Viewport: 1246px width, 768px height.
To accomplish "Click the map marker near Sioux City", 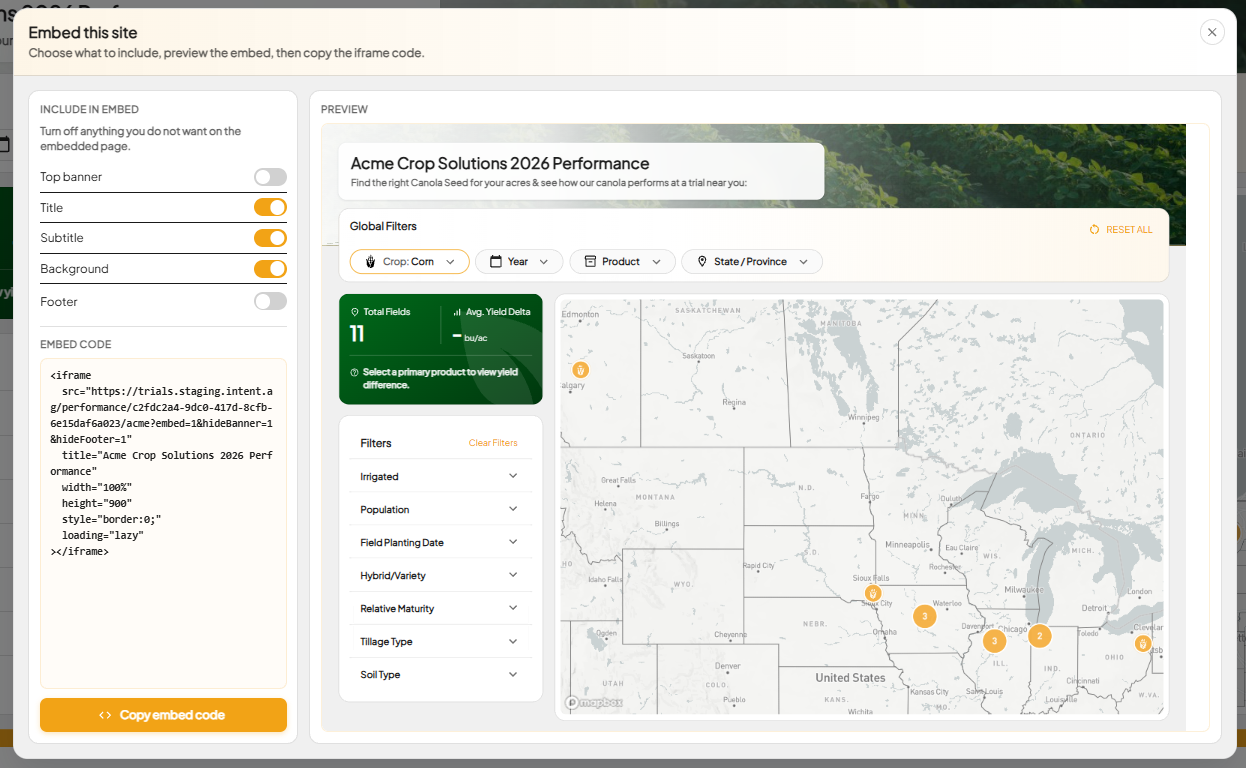I will [x=873, y=593].
